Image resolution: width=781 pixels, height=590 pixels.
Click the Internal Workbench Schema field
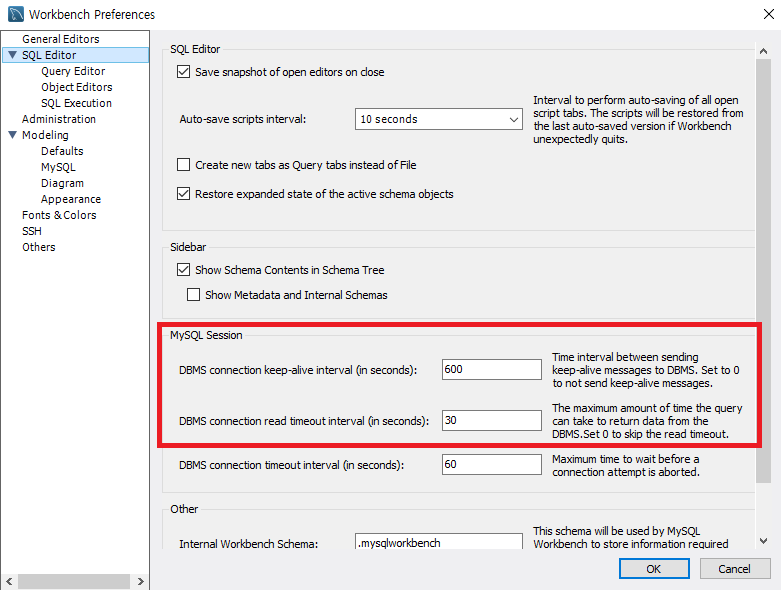pyautogui.click(x=439, y=542)
